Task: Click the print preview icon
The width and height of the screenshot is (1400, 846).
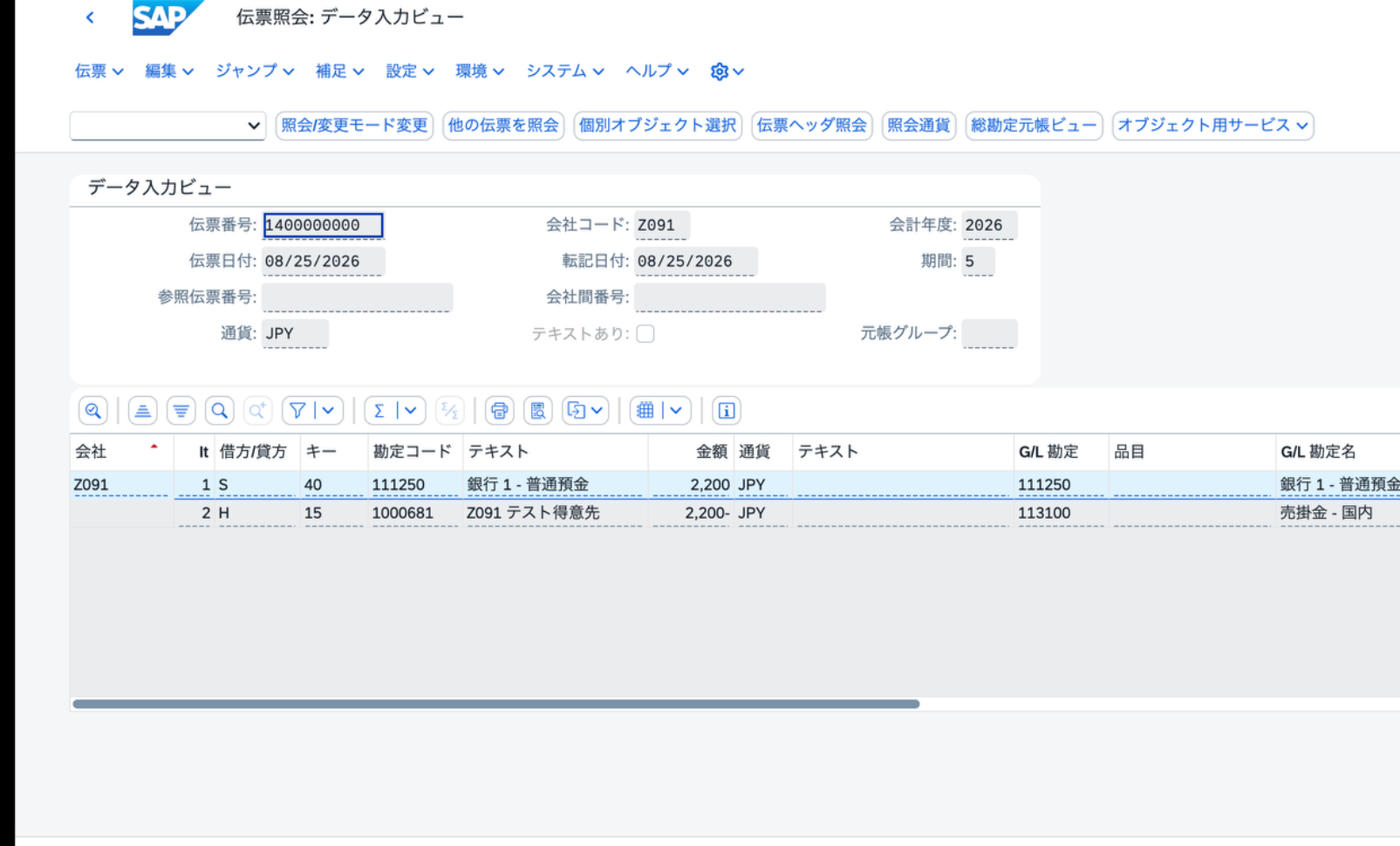Action: (x=538, y=410)
